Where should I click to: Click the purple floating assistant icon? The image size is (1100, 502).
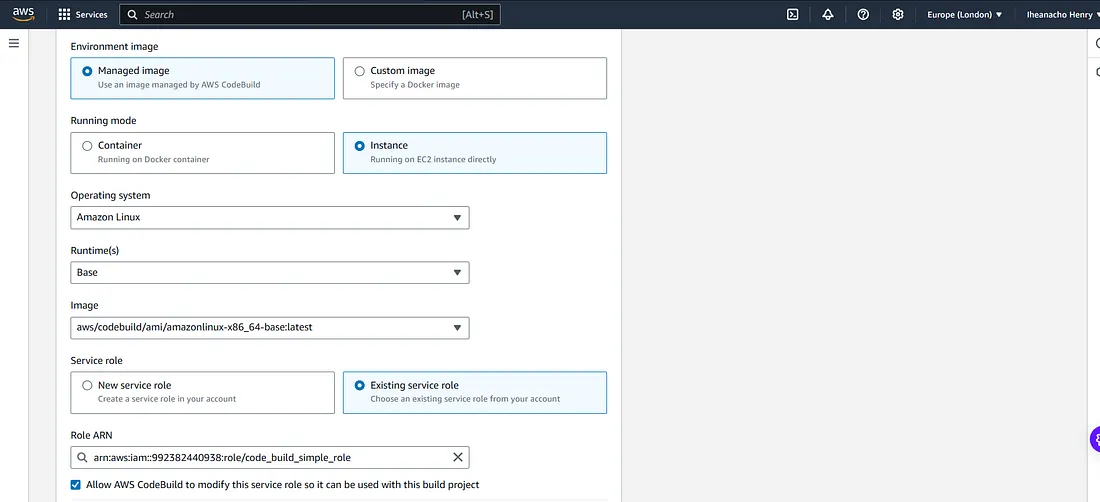(x=1094, y=440)
